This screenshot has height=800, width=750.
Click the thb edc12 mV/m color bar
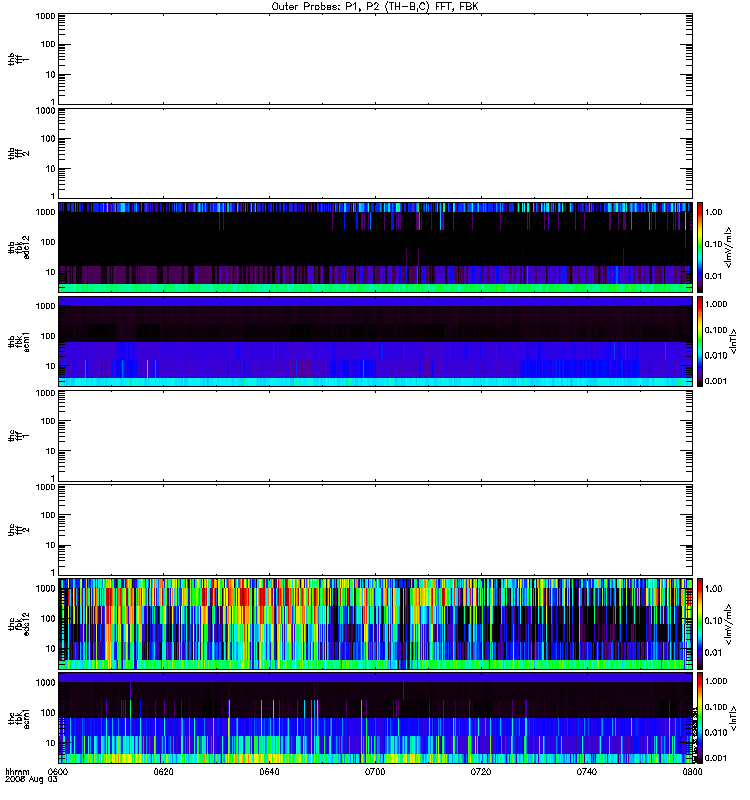coord(700,247)
